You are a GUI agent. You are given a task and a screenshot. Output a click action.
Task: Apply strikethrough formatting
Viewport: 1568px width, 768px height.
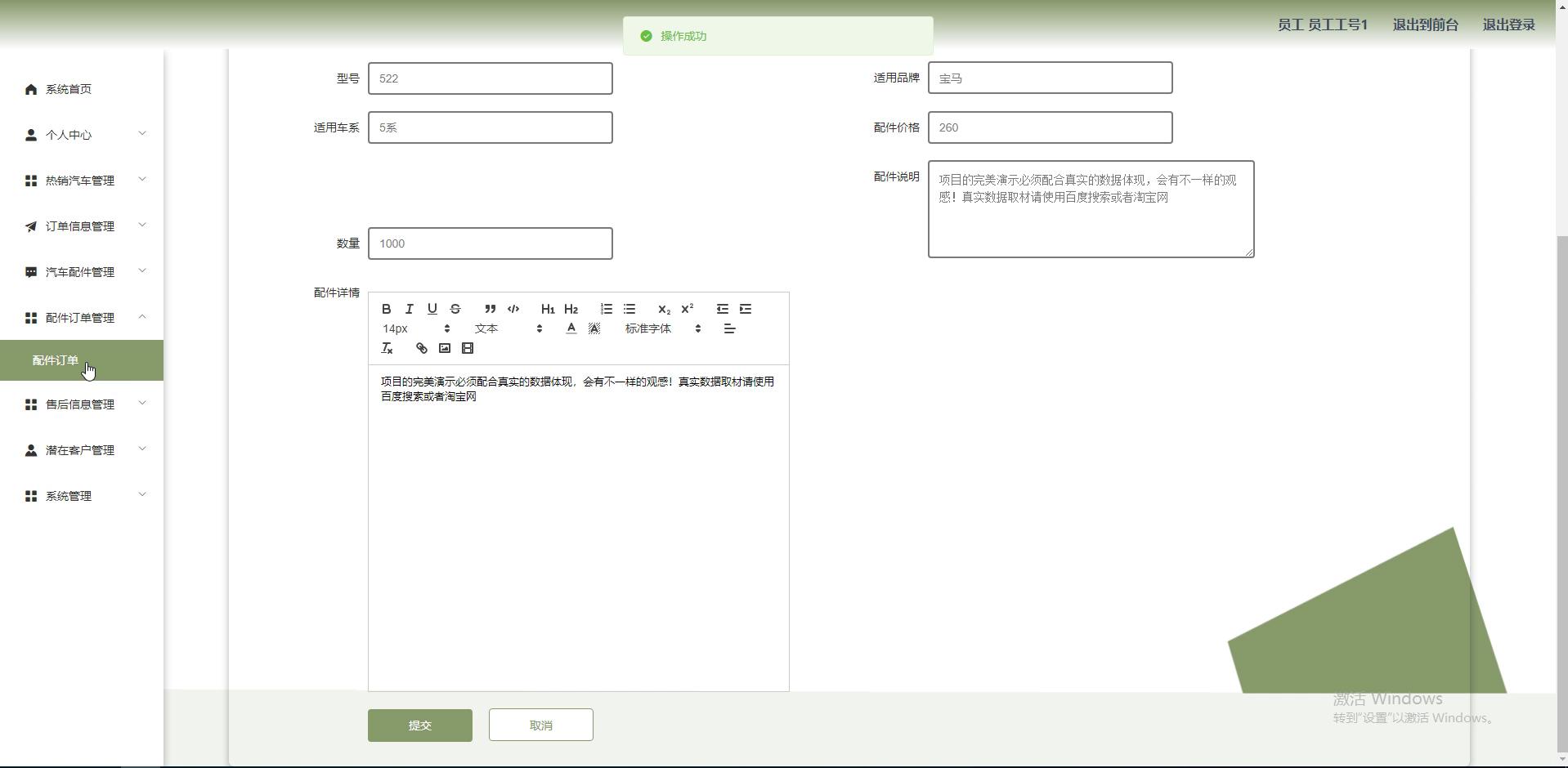[455, 309]
